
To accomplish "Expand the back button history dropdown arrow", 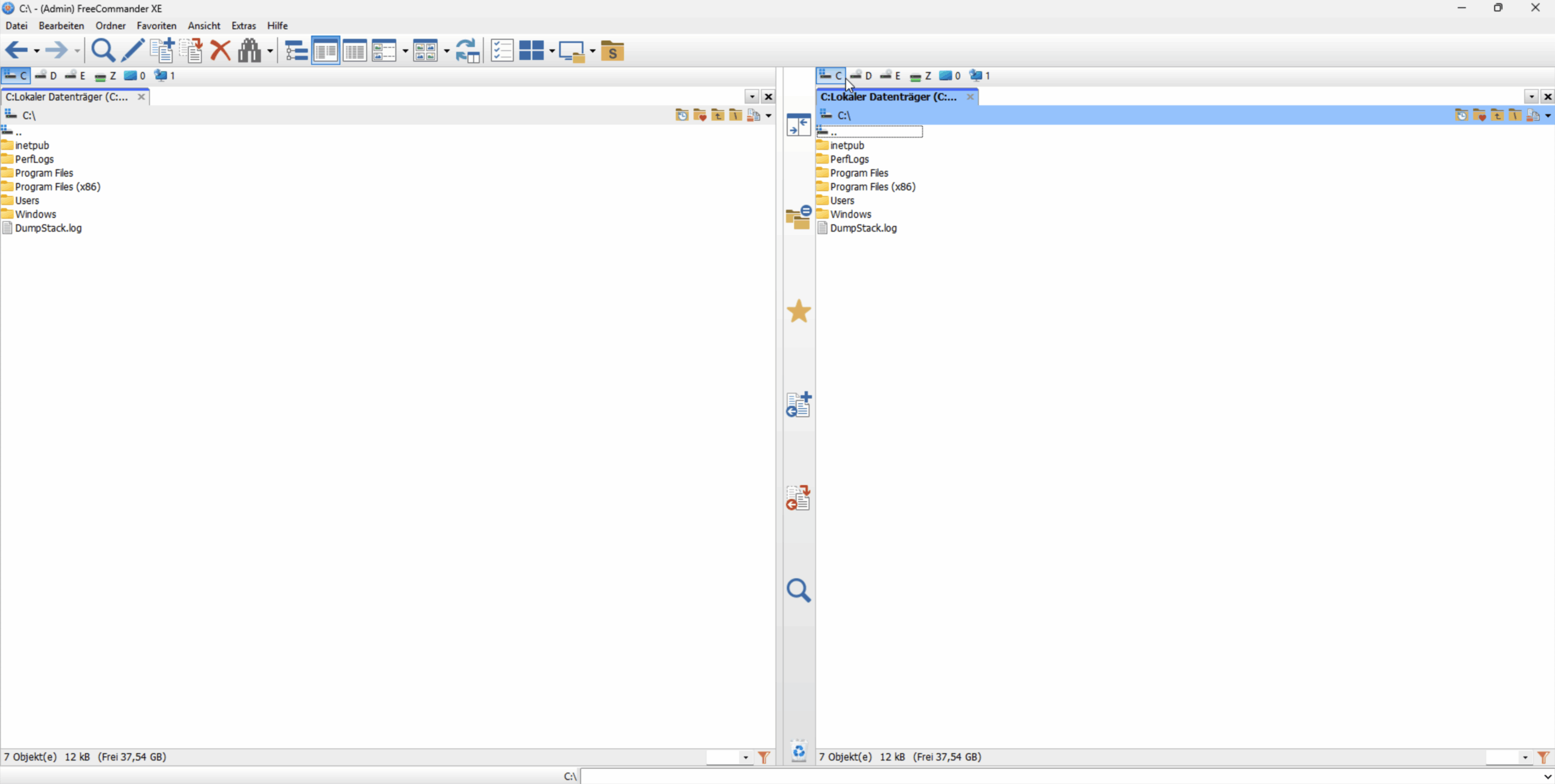I will tap(37, 51).
